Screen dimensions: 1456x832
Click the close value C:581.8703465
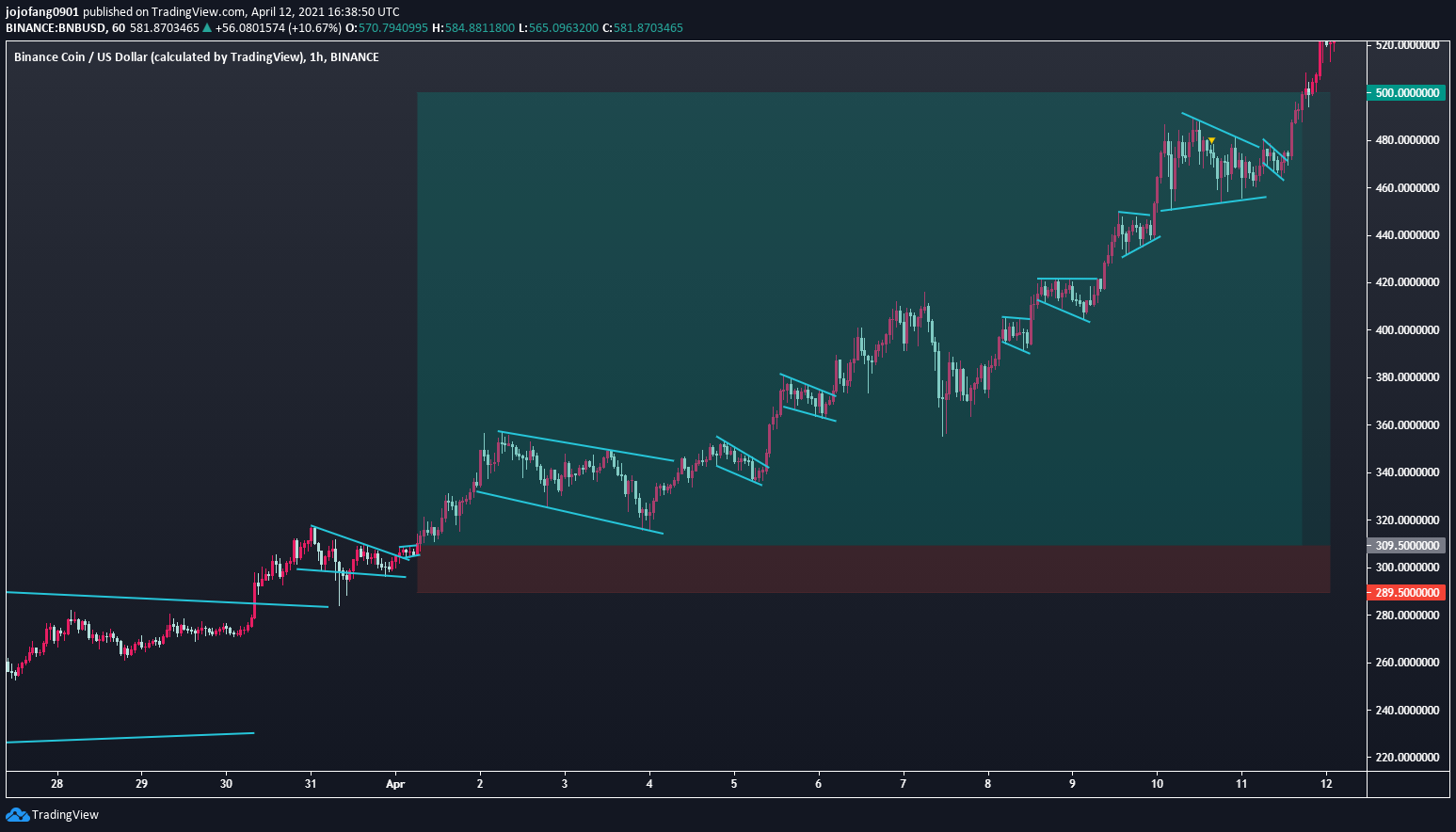(x=642, y=28)
